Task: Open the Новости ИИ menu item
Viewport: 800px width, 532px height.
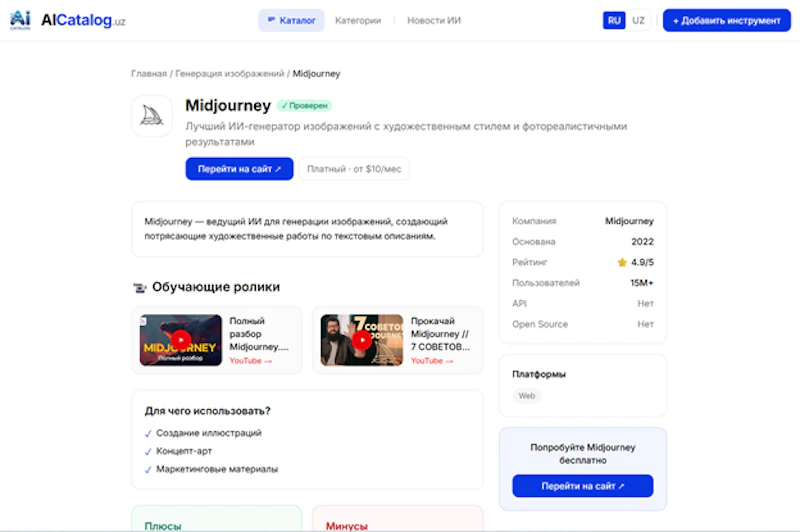Action: tap(434, 20)
